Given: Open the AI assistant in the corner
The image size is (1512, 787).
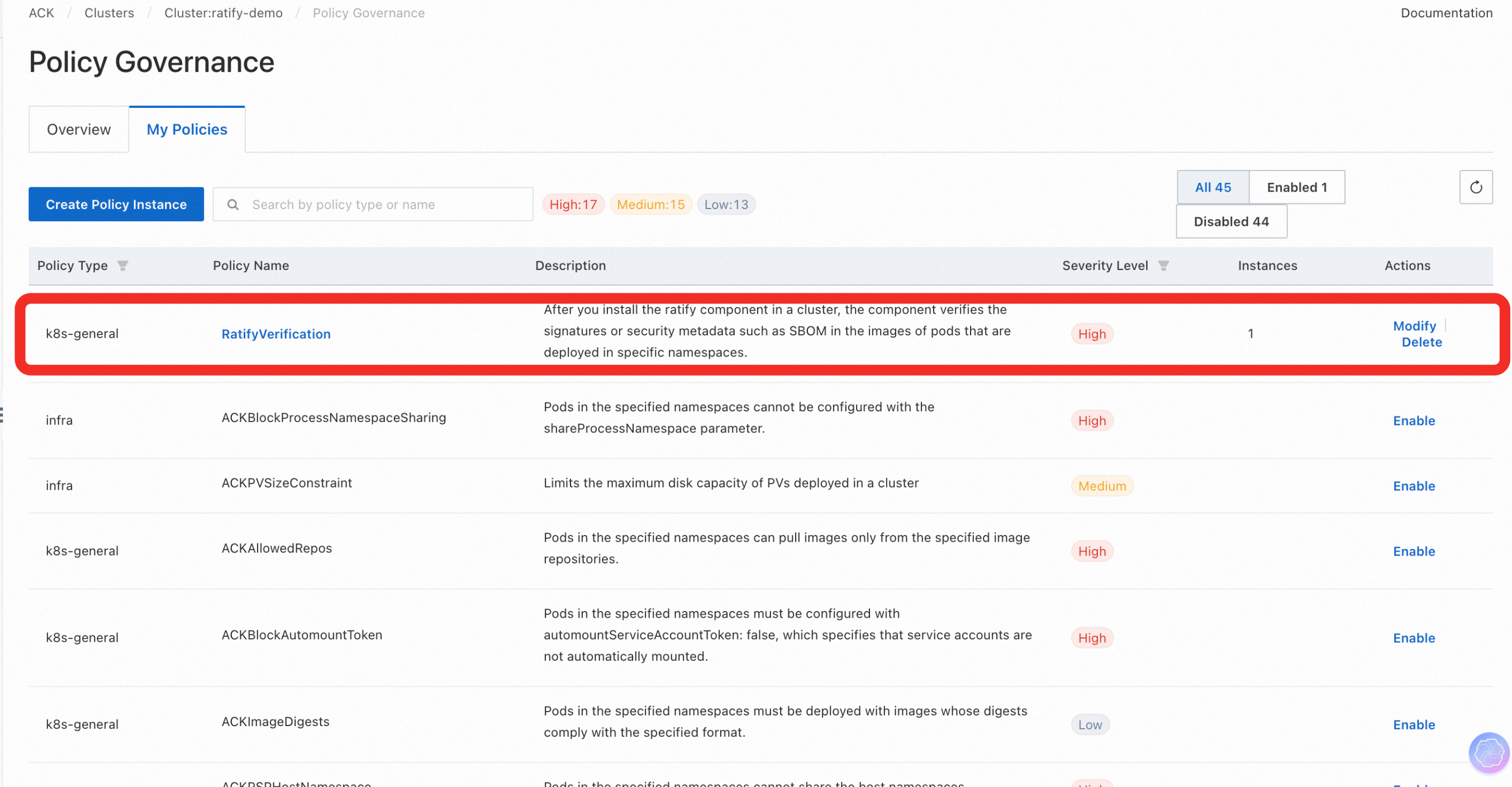Looking at the screenshot, I should pos(1488,752).
